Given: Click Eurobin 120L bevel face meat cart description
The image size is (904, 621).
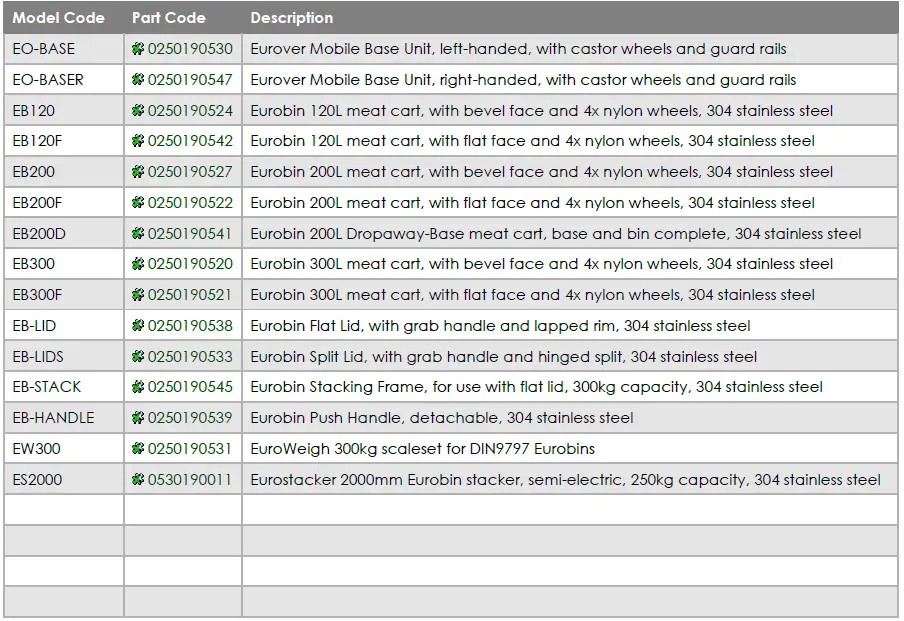Looking at the screenshot, I should [541, 111].
